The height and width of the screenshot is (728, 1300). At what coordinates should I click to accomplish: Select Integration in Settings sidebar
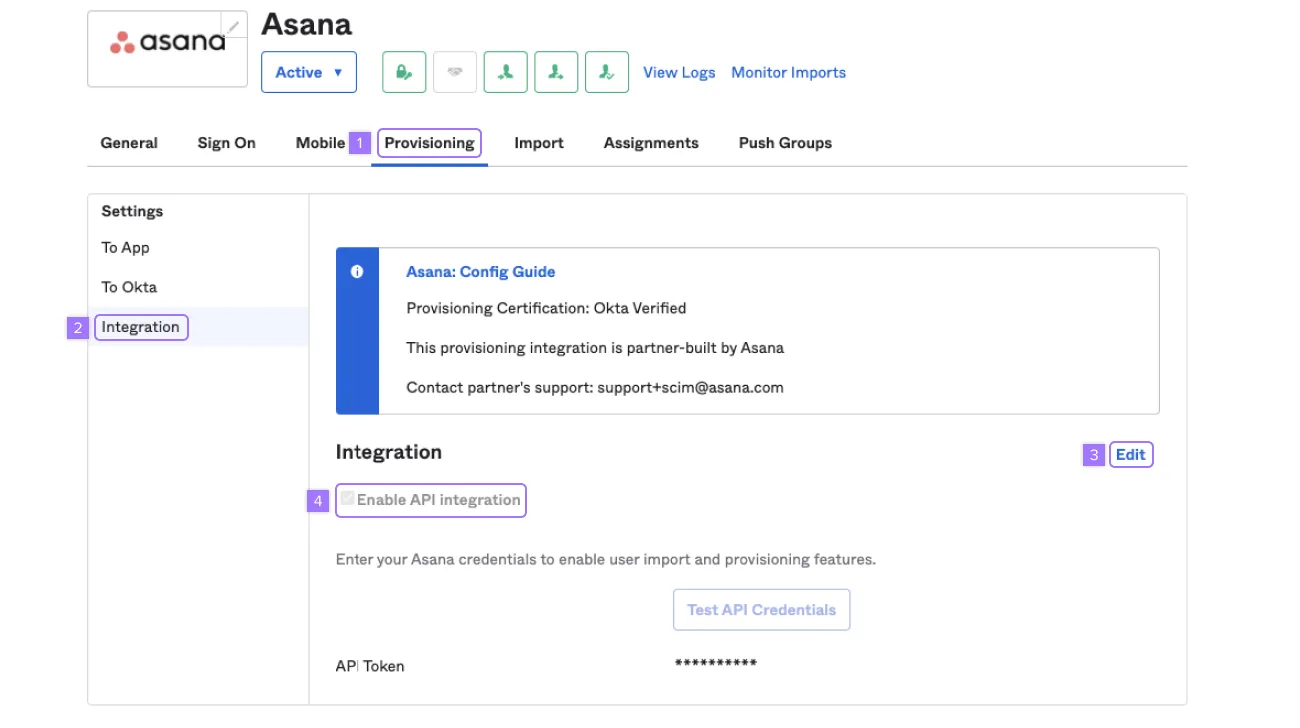pos(141,327)
